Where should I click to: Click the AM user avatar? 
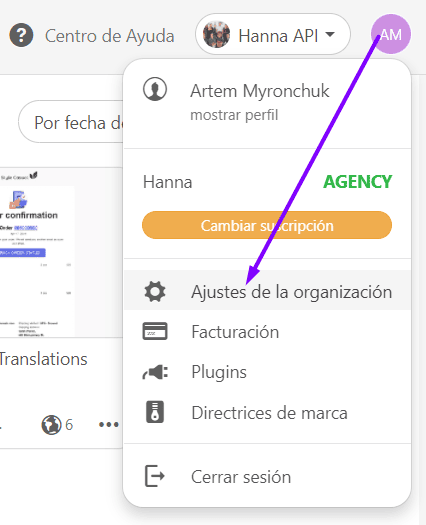[390, 34]
